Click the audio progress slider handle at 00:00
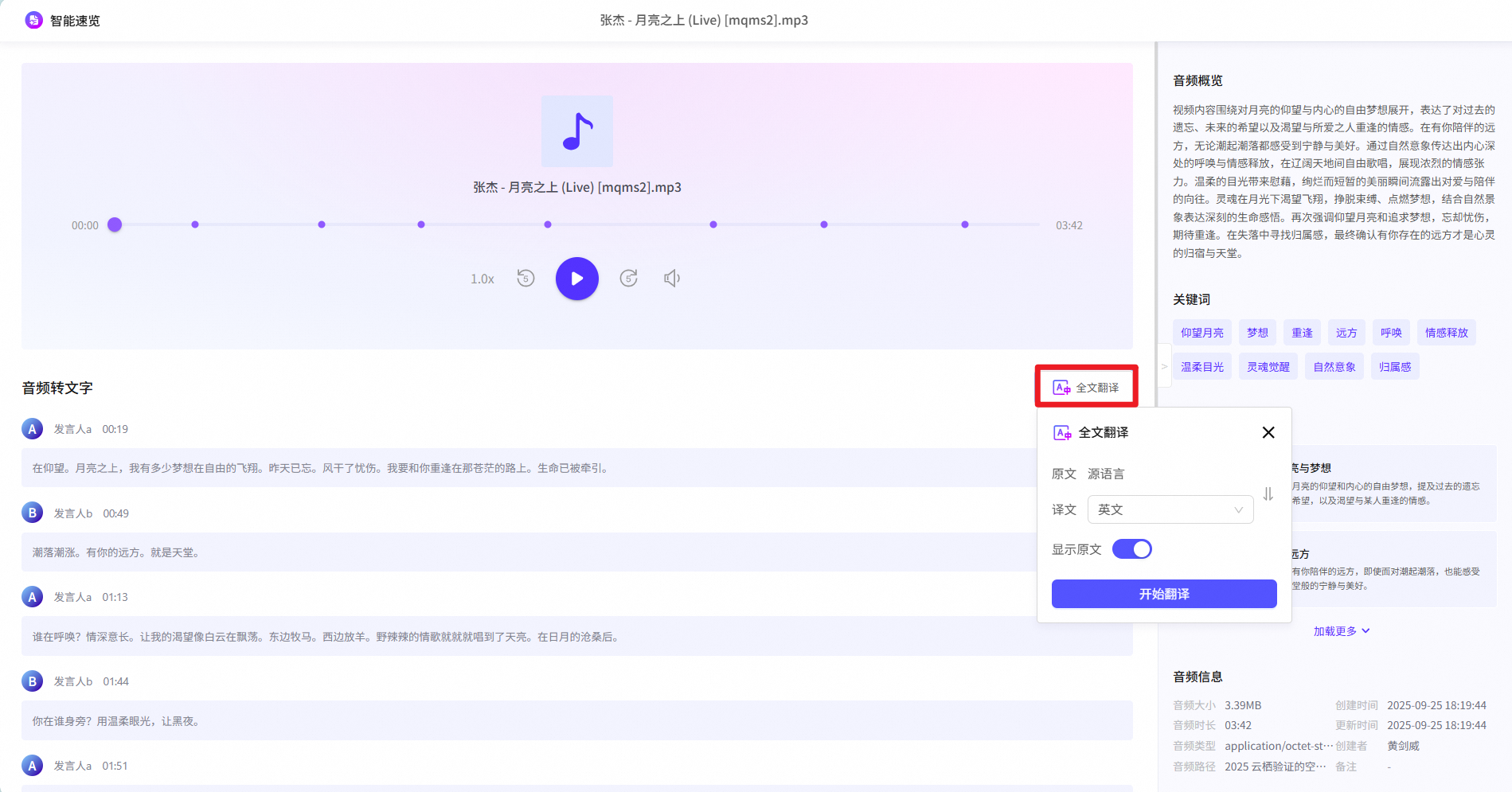 point(115,224)
